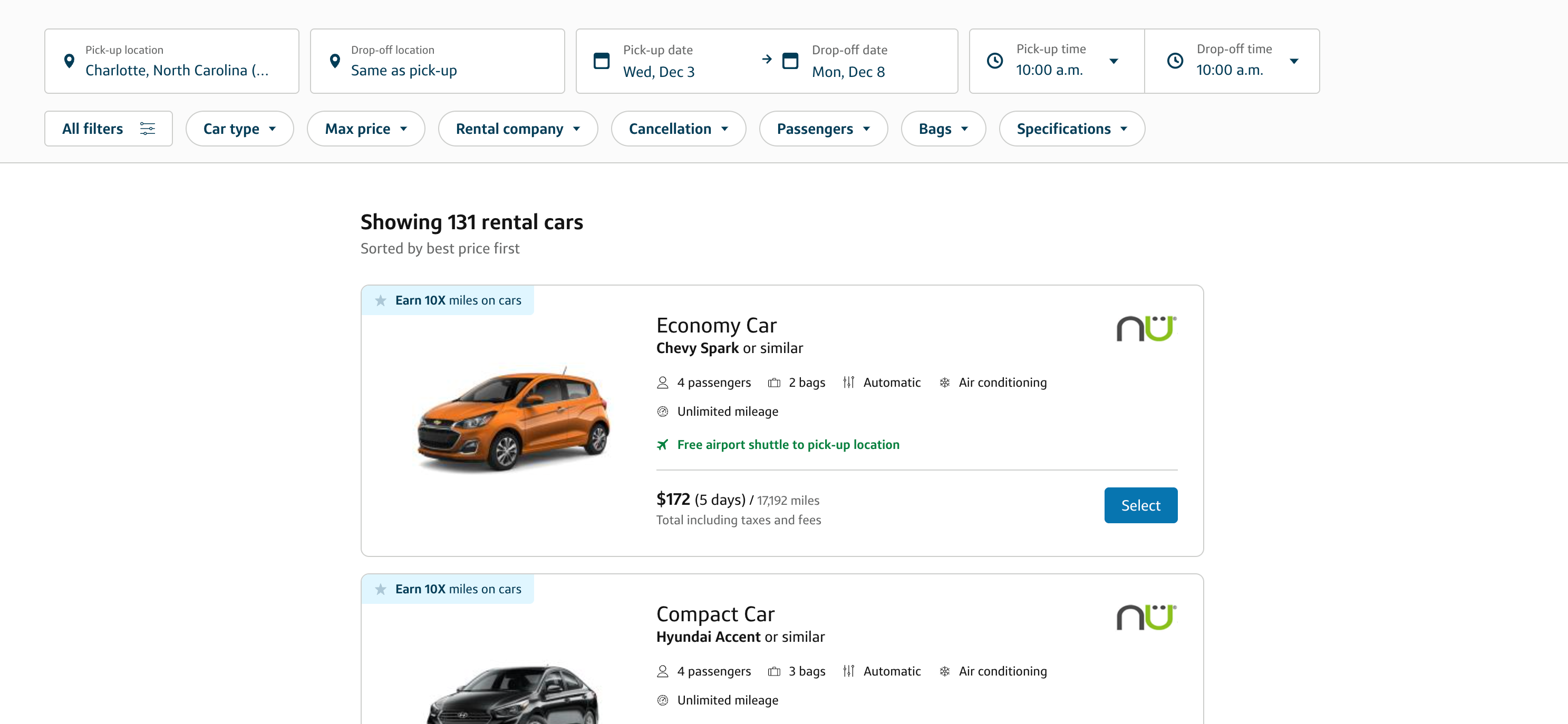
Task: Click the orange Chevy Spark car image
Action: coord(512,418)
